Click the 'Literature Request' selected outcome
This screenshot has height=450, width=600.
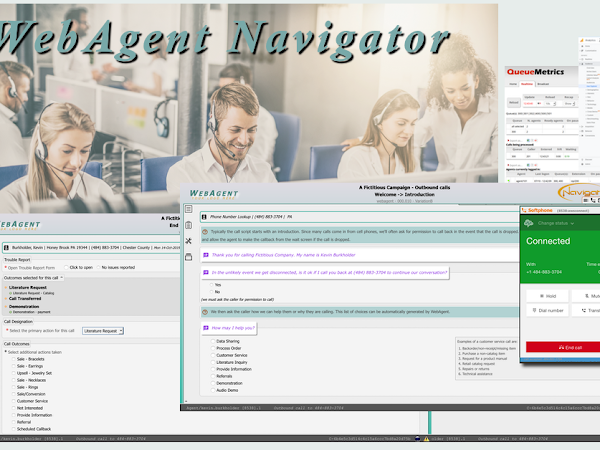28,287
